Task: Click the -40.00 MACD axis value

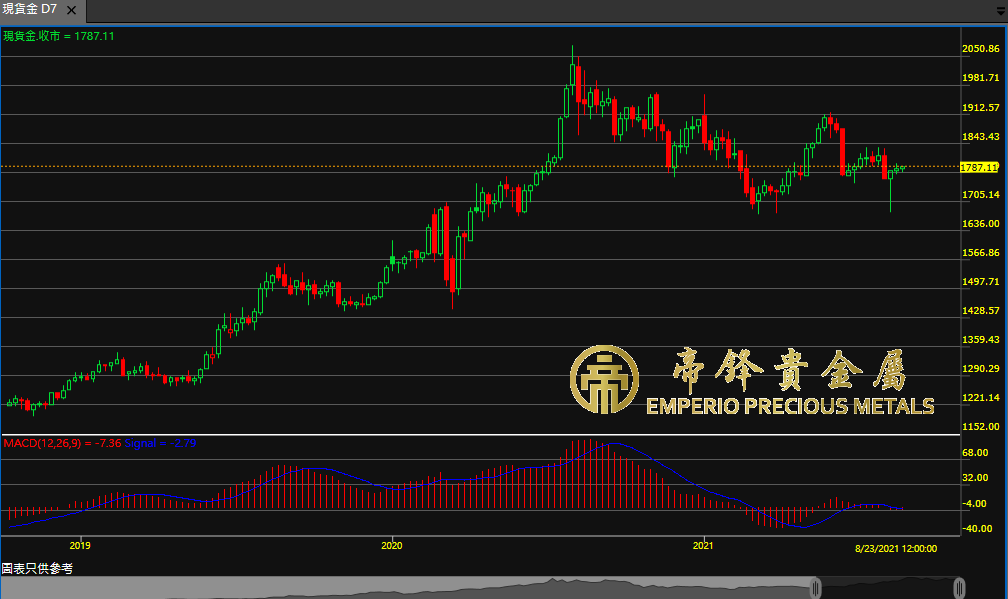Action: [977, 528]
